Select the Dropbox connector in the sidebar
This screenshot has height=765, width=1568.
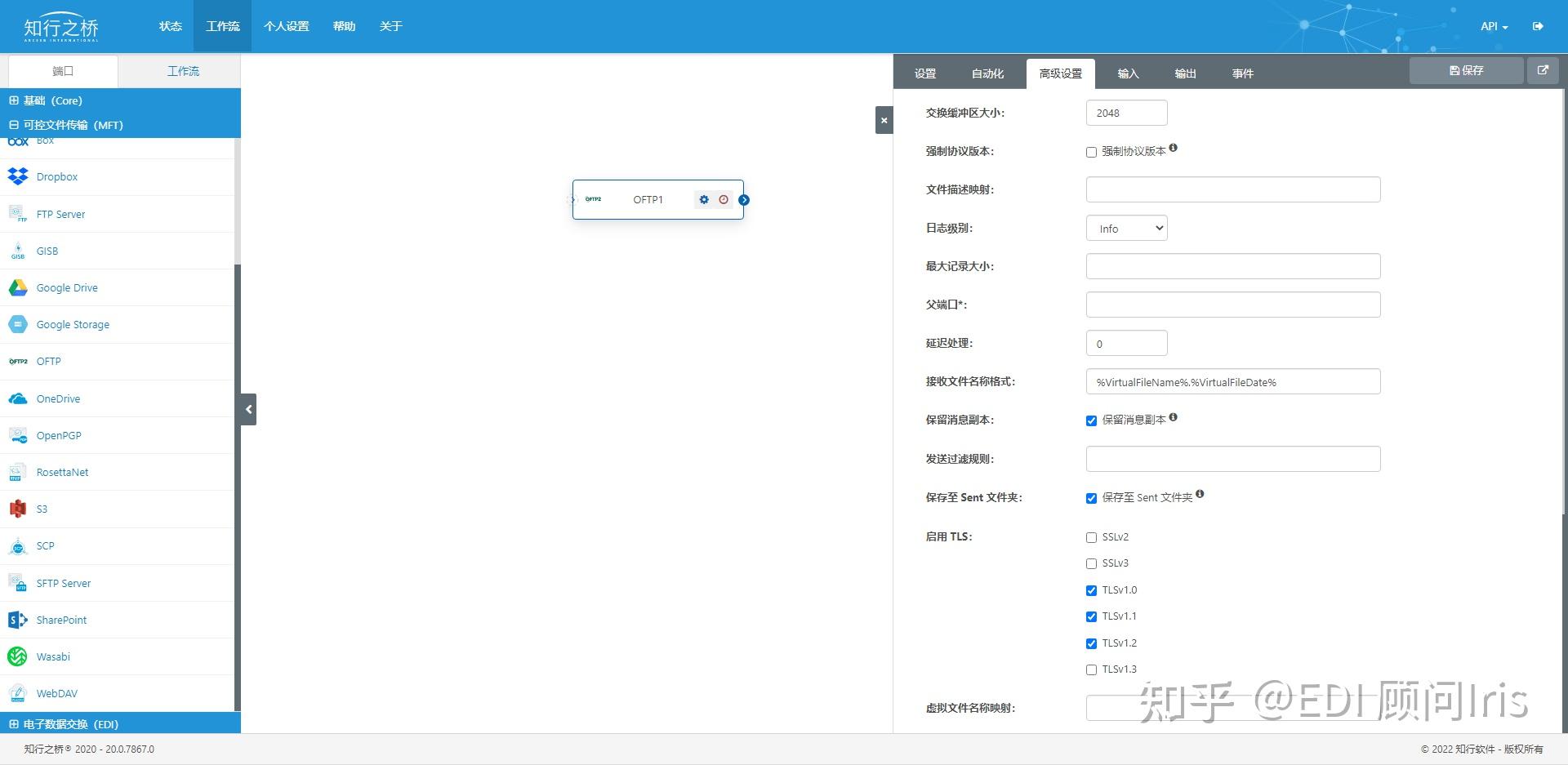(57, 176)
